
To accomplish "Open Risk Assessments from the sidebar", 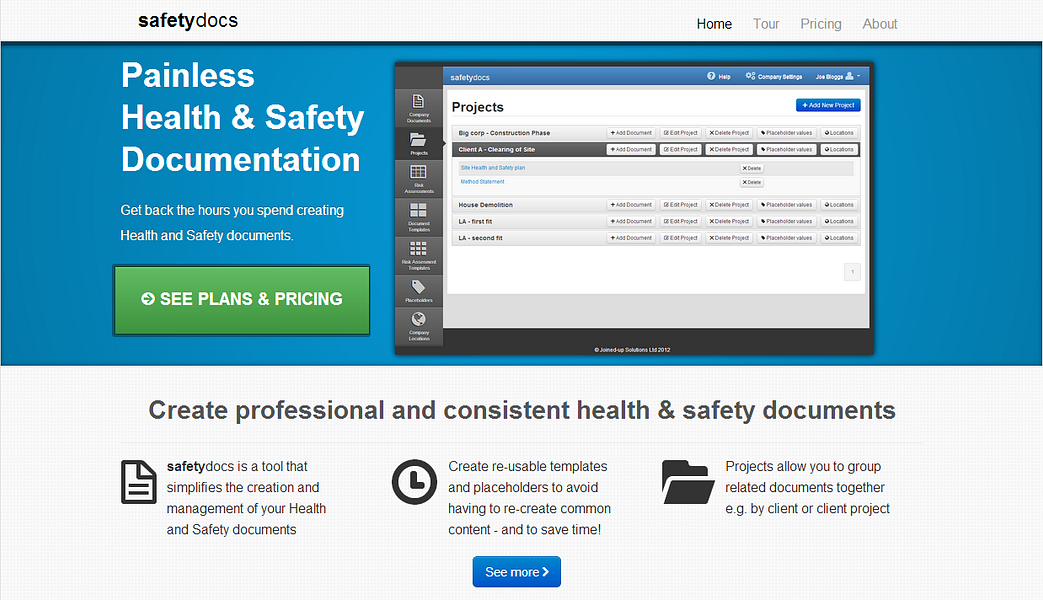I will pos(418,179).
